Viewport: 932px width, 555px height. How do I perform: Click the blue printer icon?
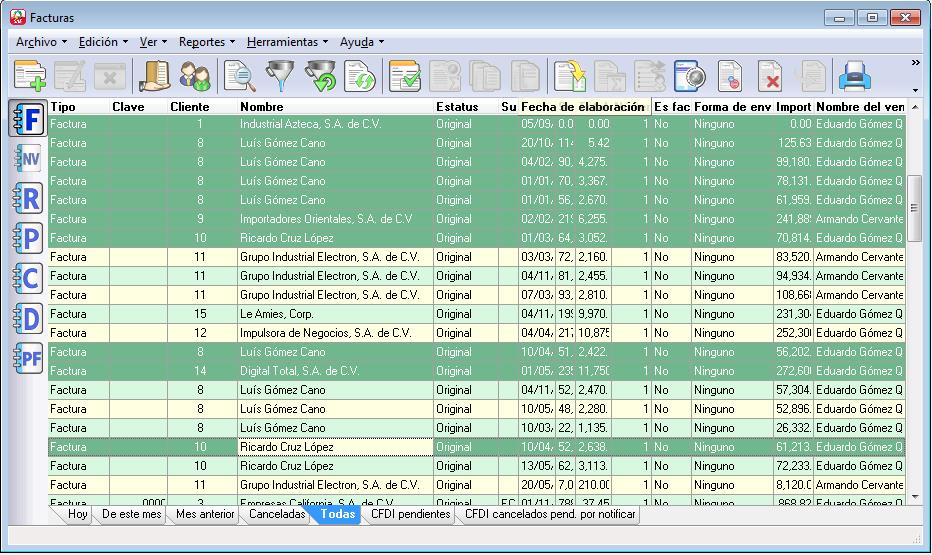[x=855, y=76]
